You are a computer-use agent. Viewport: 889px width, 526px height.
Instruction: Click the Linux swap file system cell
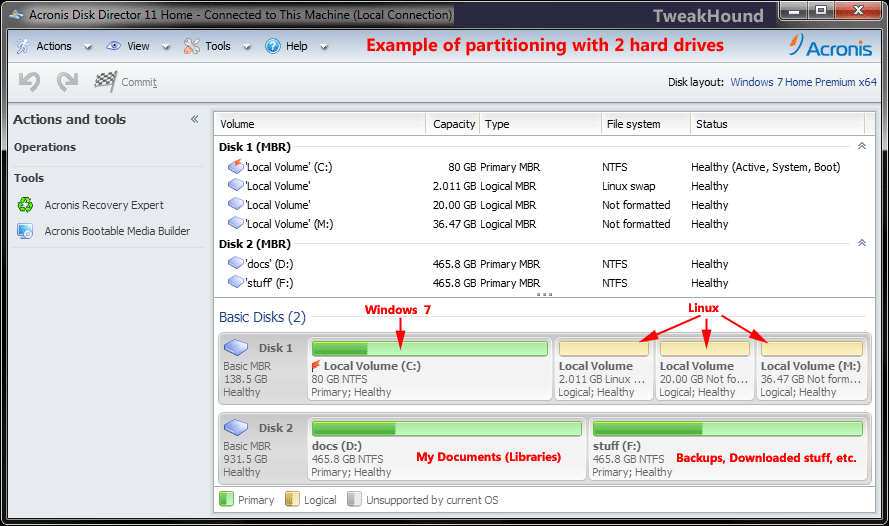click(x=628, y=186)
